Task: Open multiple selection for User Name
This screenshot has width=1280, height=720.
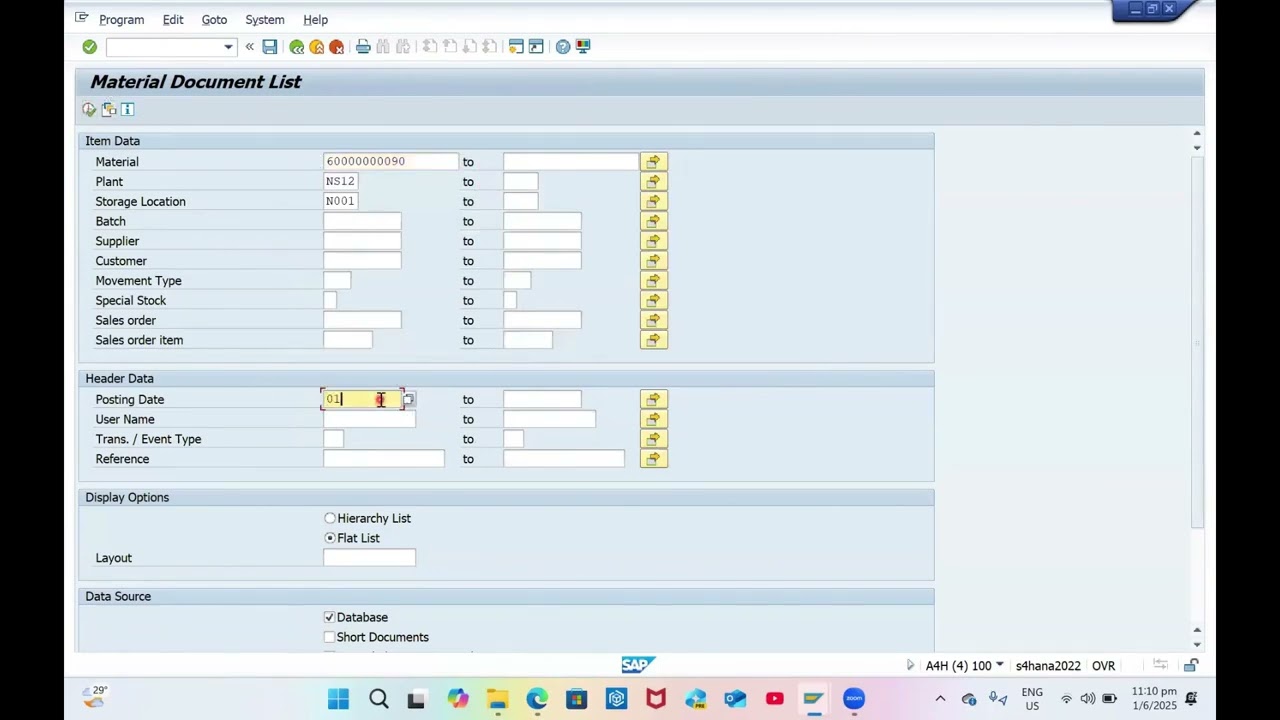Action: click(x=653, y=419)
